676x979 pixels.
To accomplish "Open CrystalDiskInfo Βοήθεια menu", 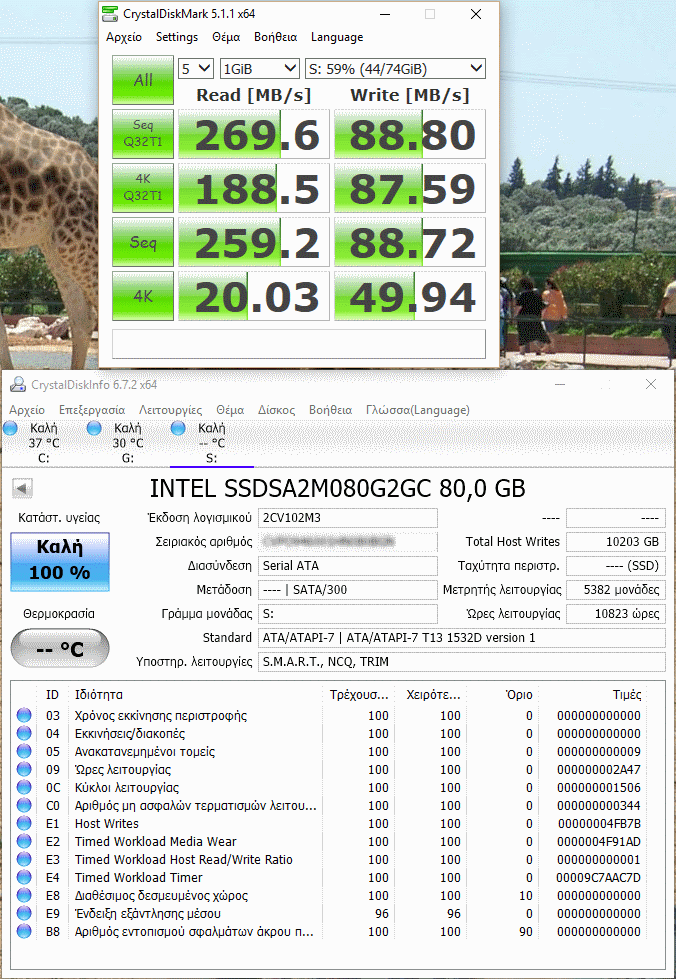I will pos(330,410).
